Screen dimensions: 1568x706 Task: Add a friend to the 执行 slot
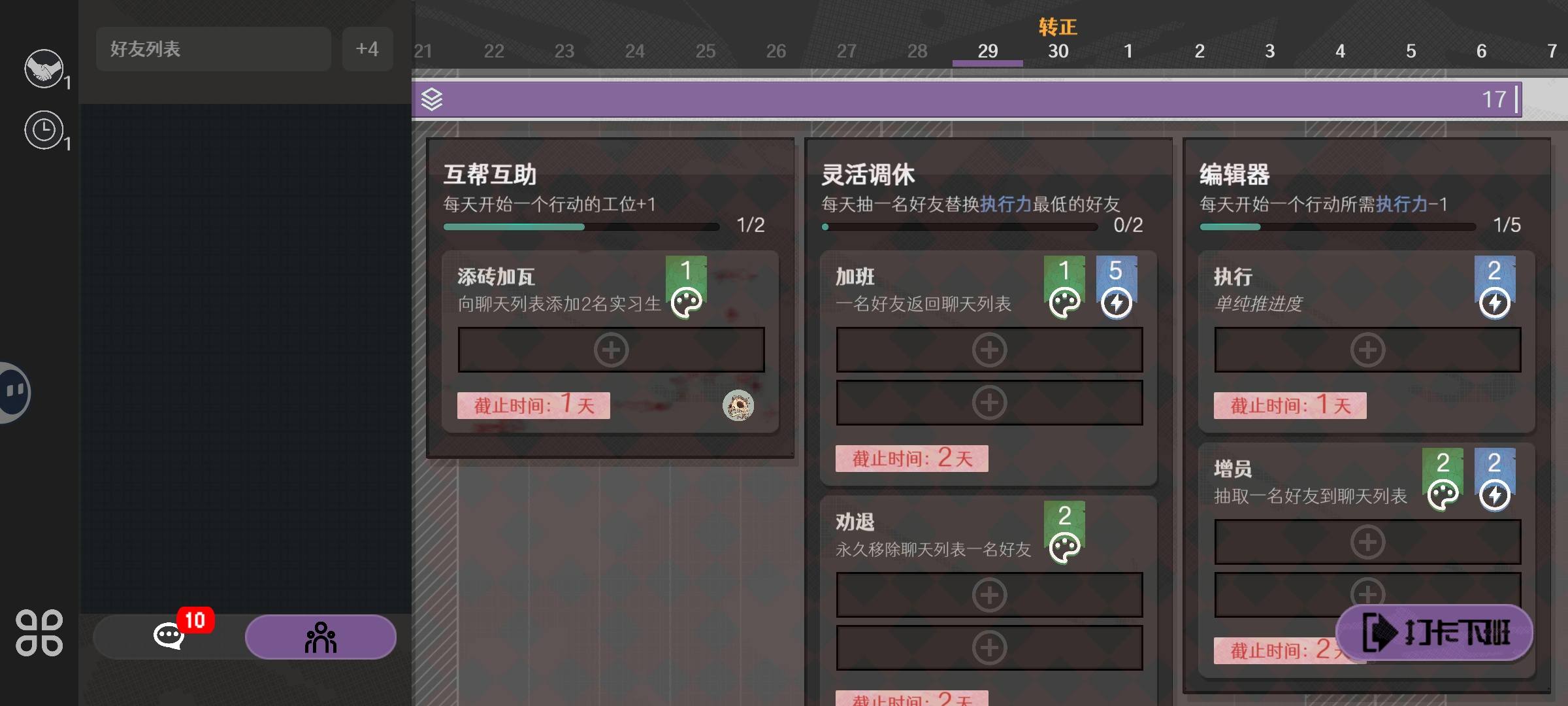(x=1367, y=350)
